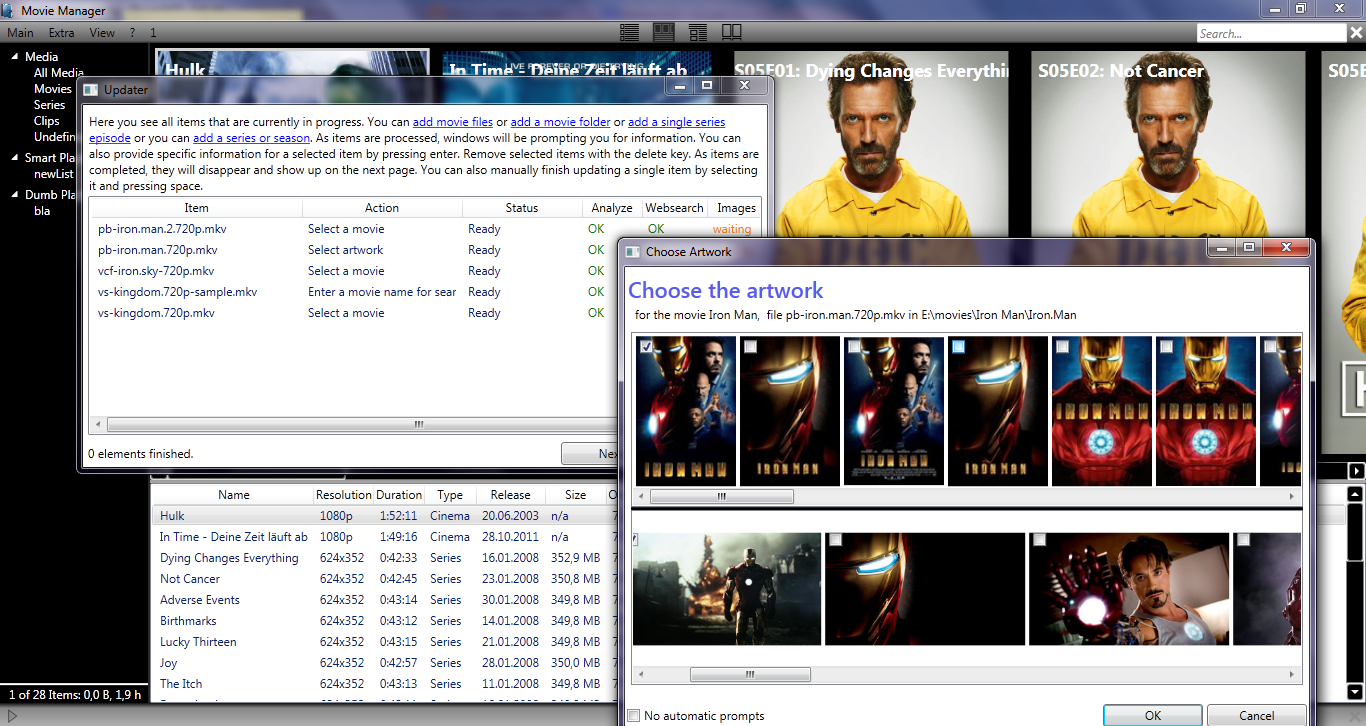Cancel the Choose Artwork dialog
1366x726 pixels.
click(1257, 715)
